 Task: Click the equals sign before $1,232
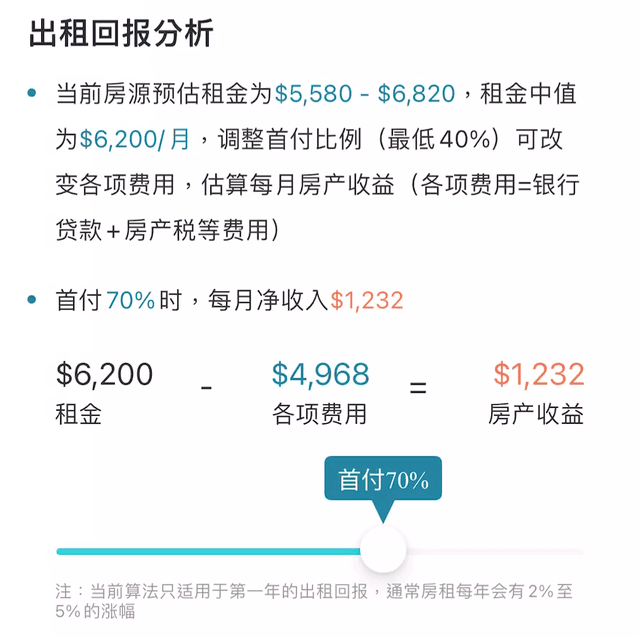coord(418,387)
